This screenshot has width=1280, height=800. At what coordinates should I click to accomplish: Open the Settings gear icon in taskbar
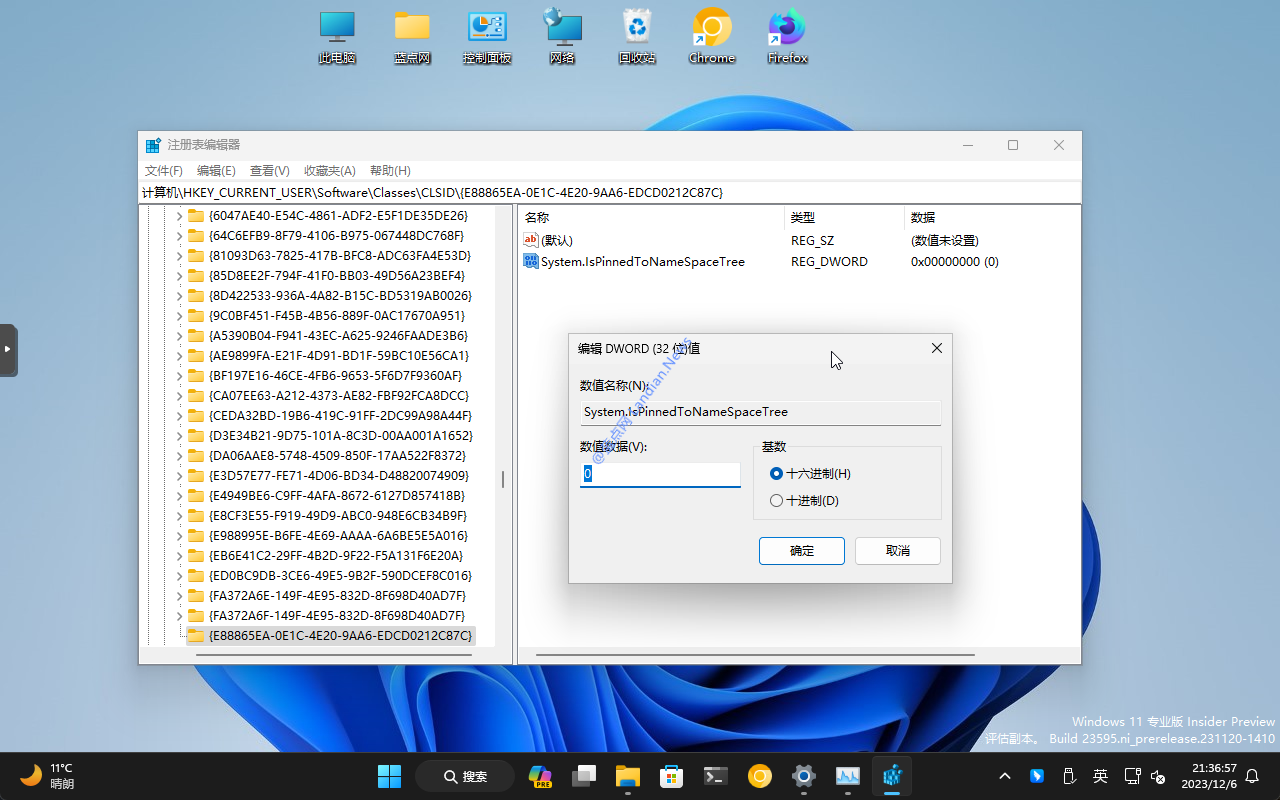click(803, 776)
